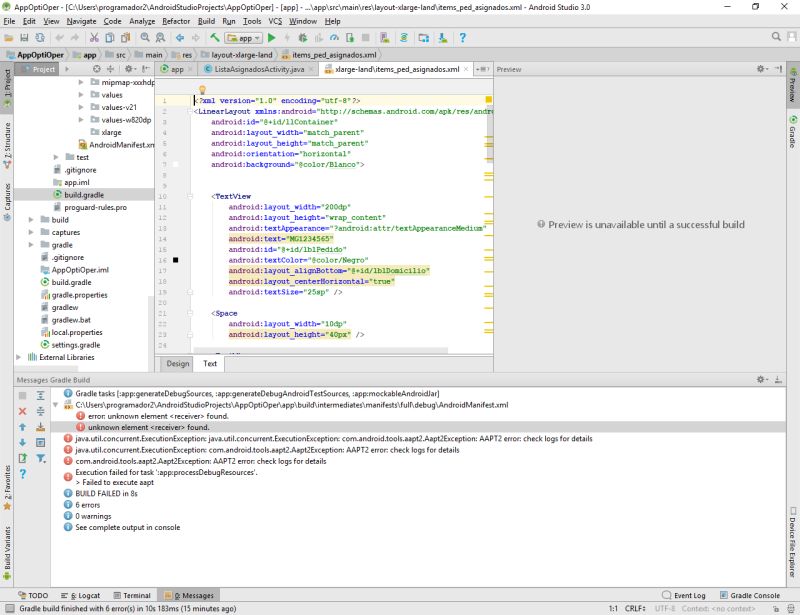Select AndroidManifest.xml in the Project tree

tap(116, 143)
